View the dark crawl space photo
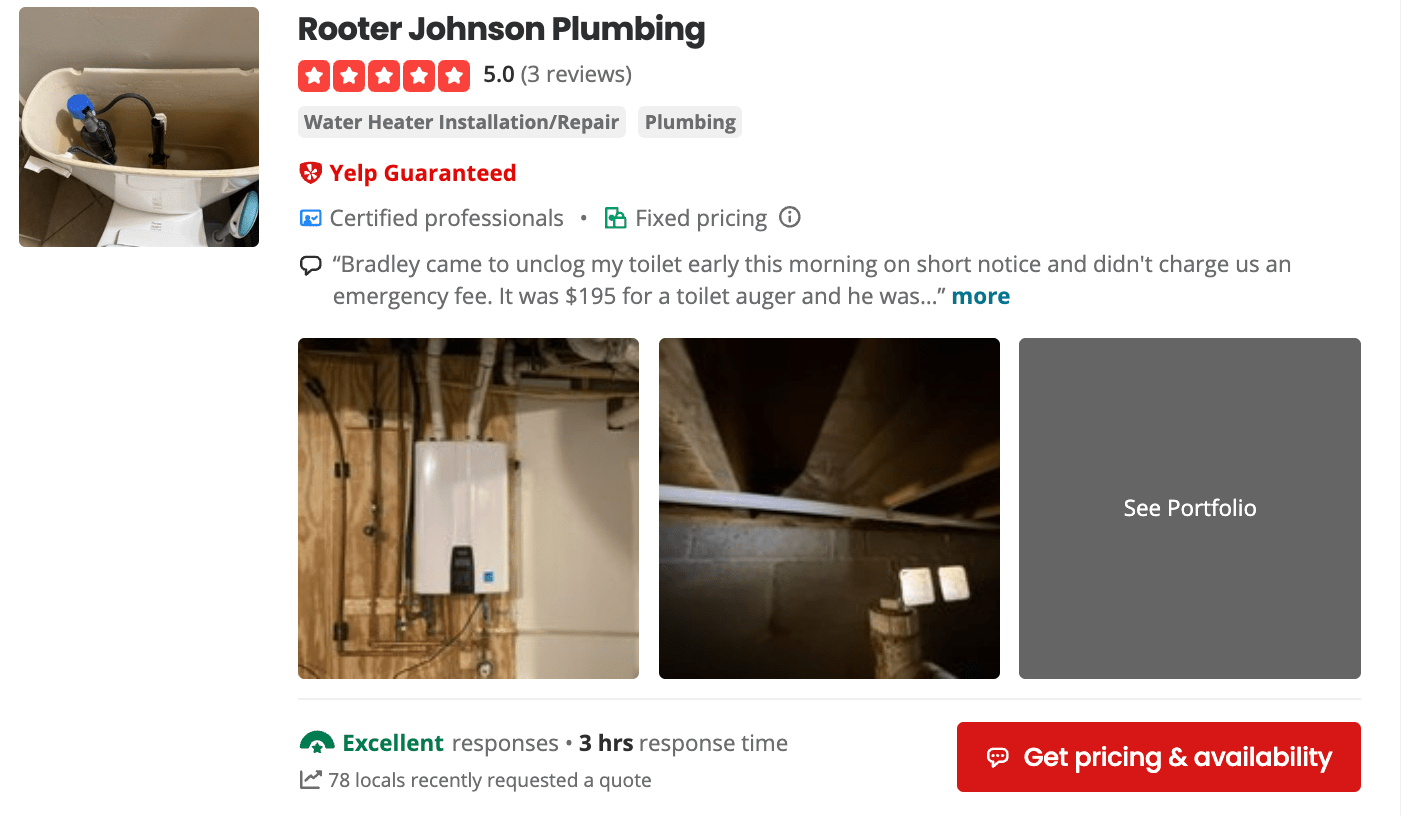The width and height of the screenshot is (1406, 816). pyautogui.click(x=829, y=508)
